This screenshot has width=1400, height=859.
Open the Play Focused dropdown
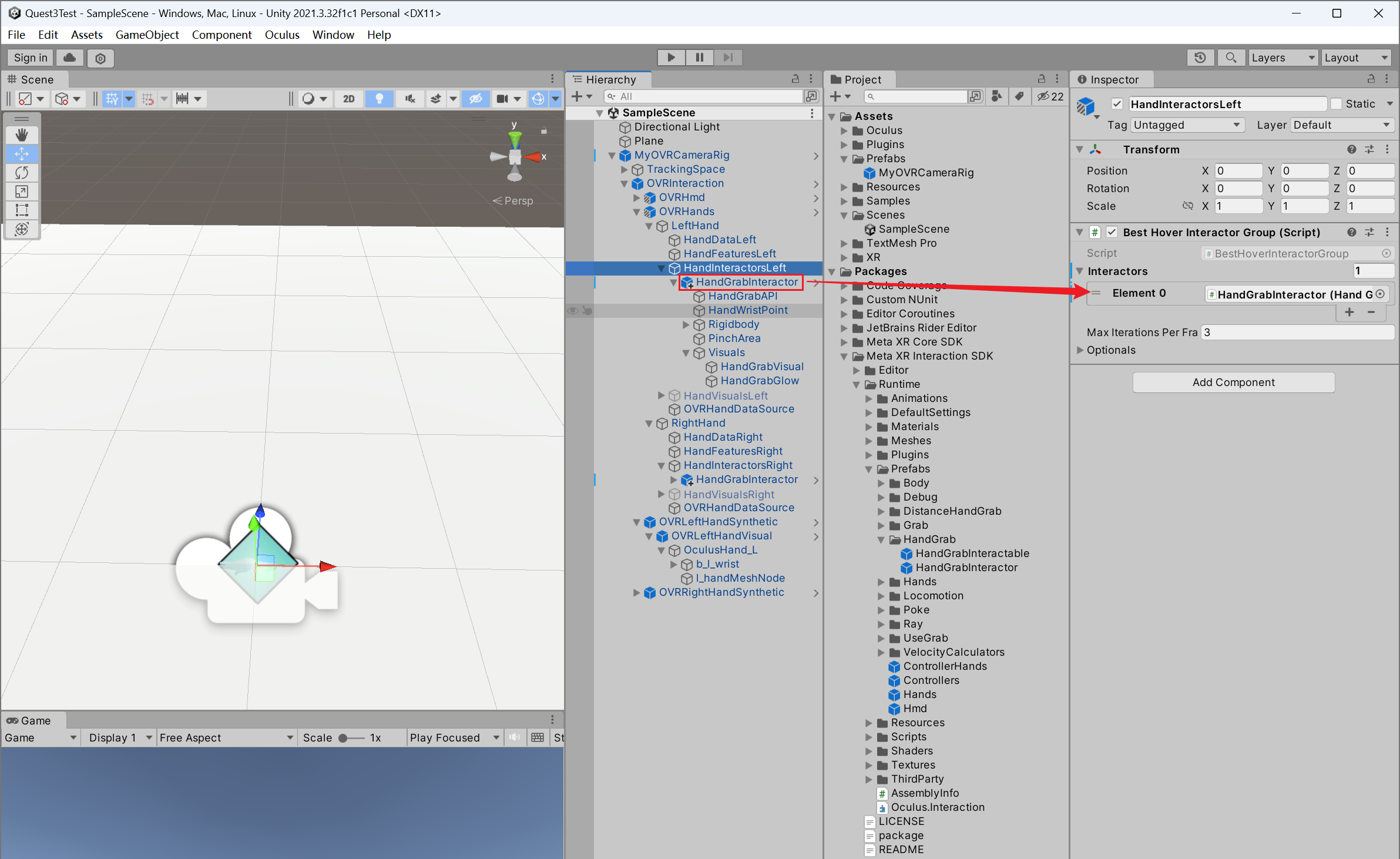point(455,737)
